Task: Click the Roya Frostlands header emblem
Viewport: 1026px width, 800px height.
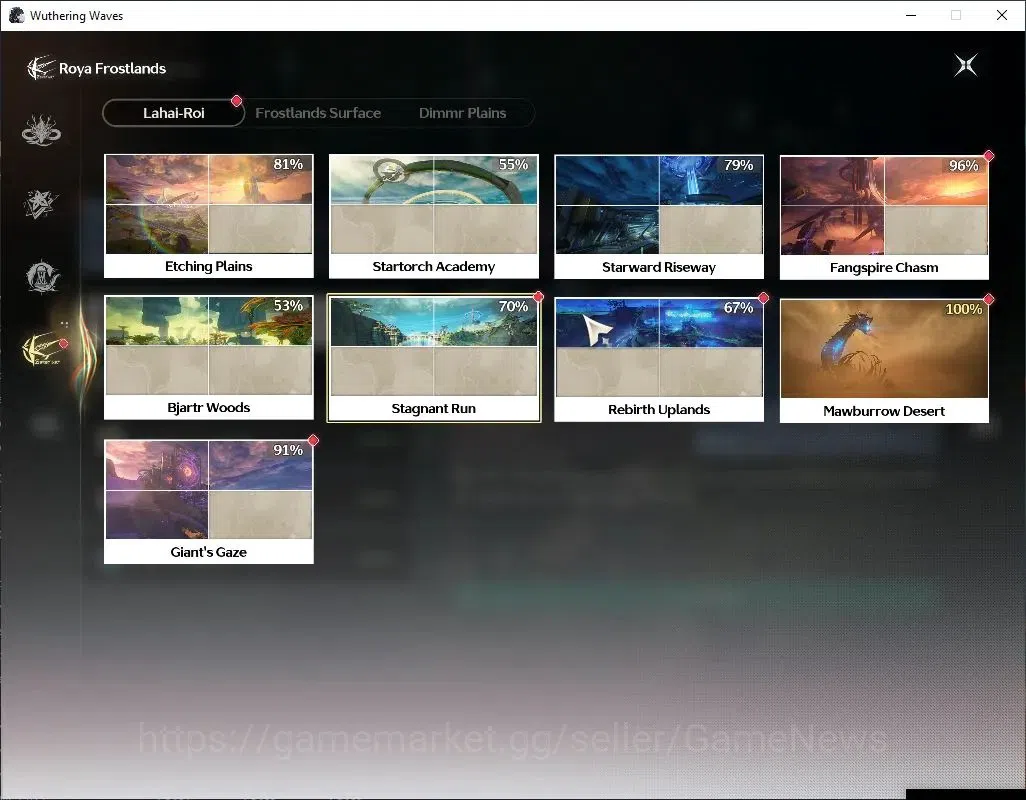Action: 41,68
